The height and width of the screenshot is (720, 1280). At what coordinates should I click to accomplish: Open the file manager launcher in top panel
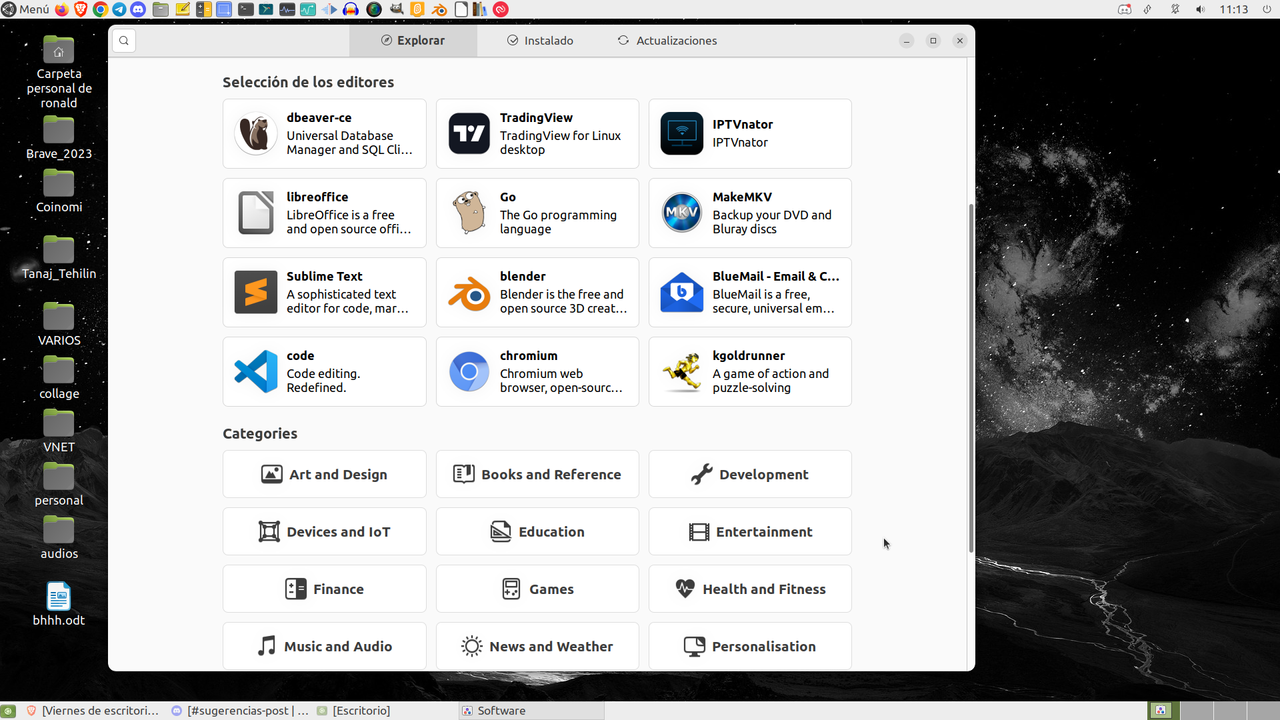click(x=160, y=9)
